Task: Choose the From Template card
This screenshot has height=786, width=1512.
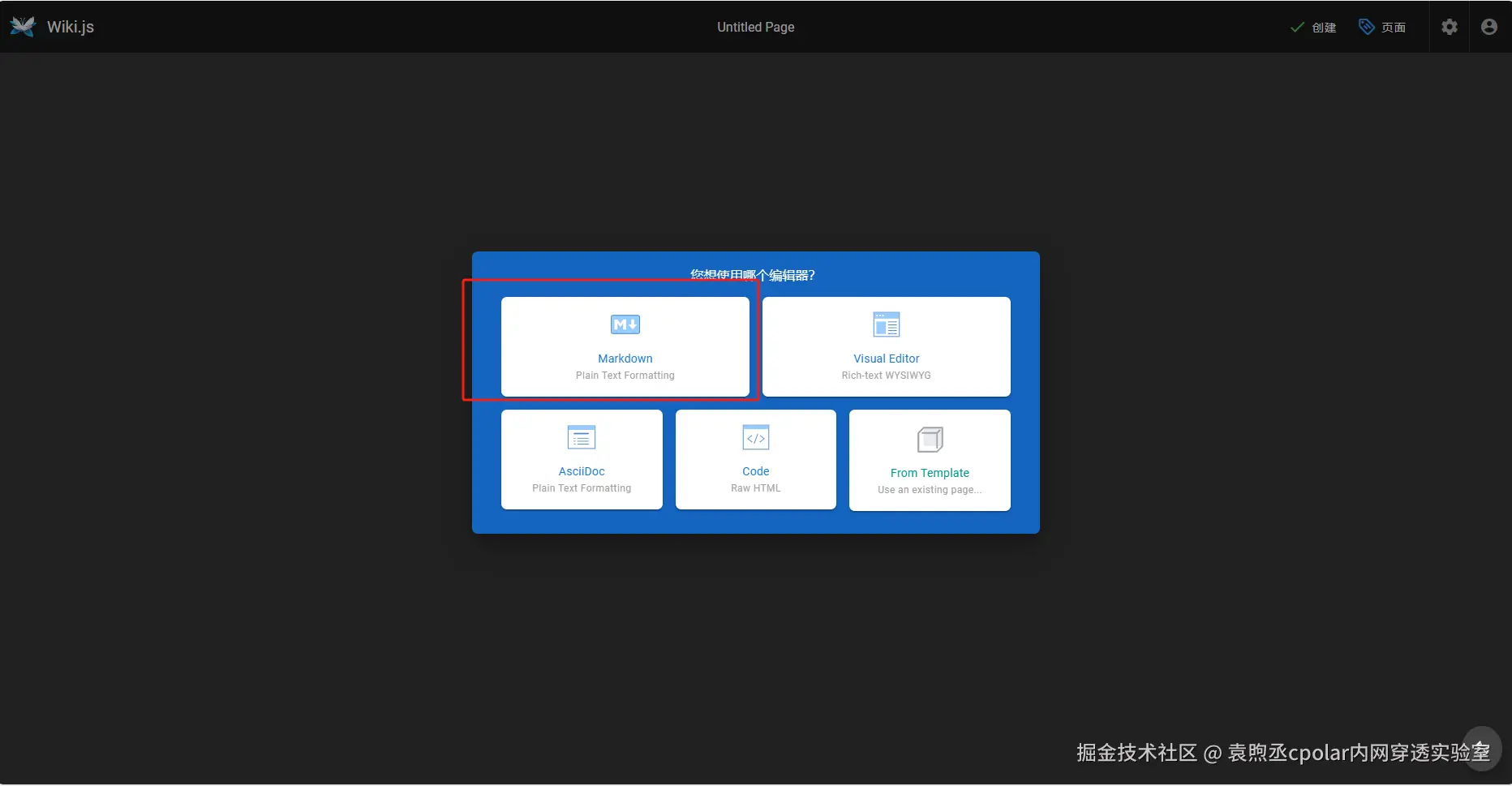Action: pos(930,460)
